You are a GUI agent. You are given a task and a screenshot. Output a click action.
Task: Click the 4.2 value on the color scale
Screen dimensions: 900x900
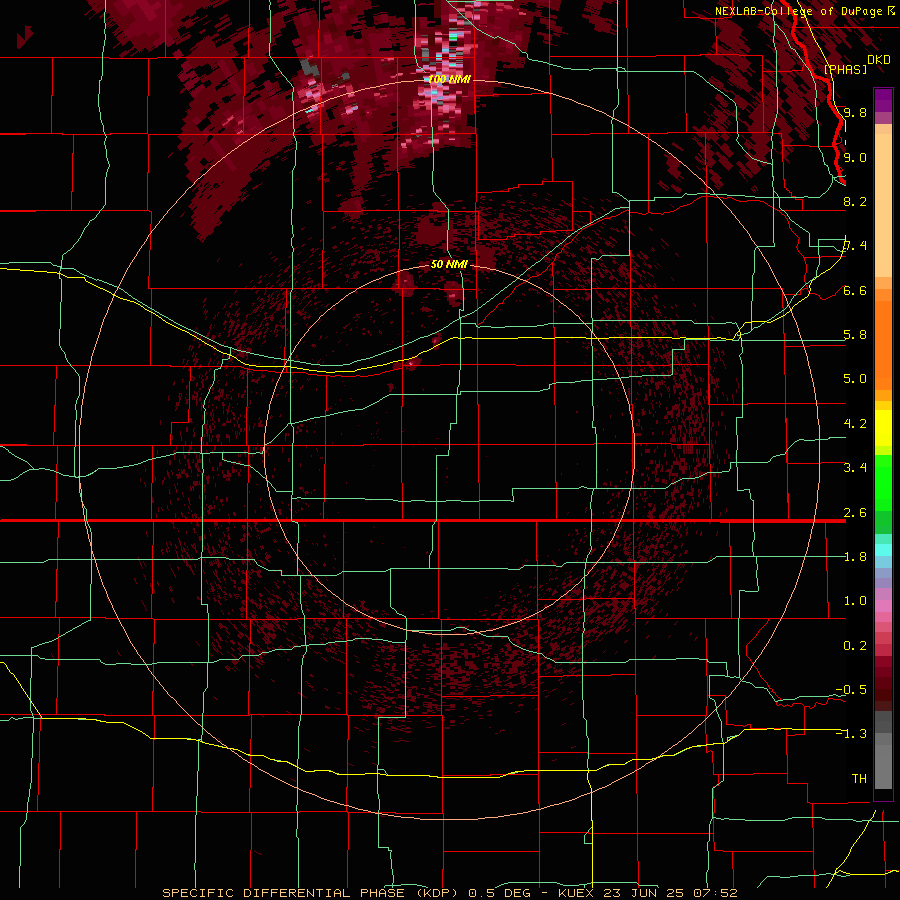tap(855, 424)
